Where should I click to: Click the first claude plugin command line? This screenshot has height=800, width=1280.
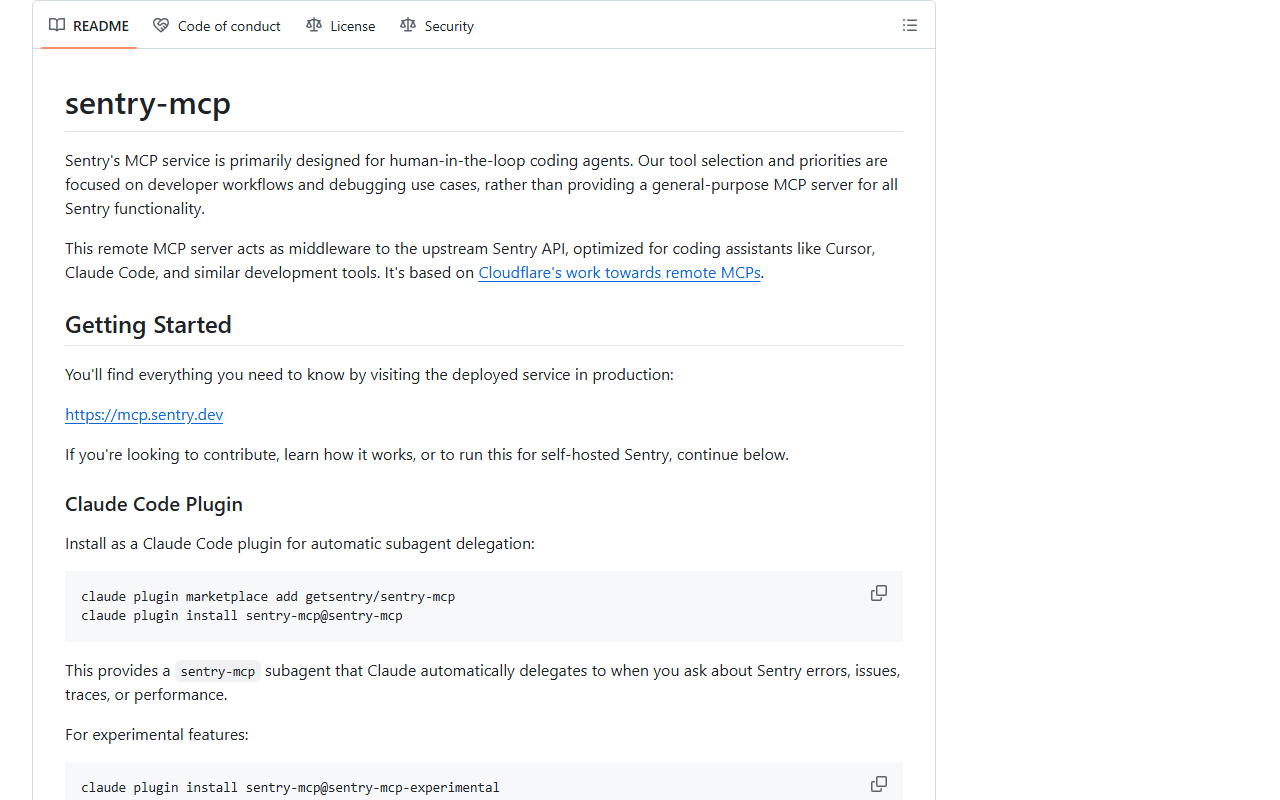point(268,595)
